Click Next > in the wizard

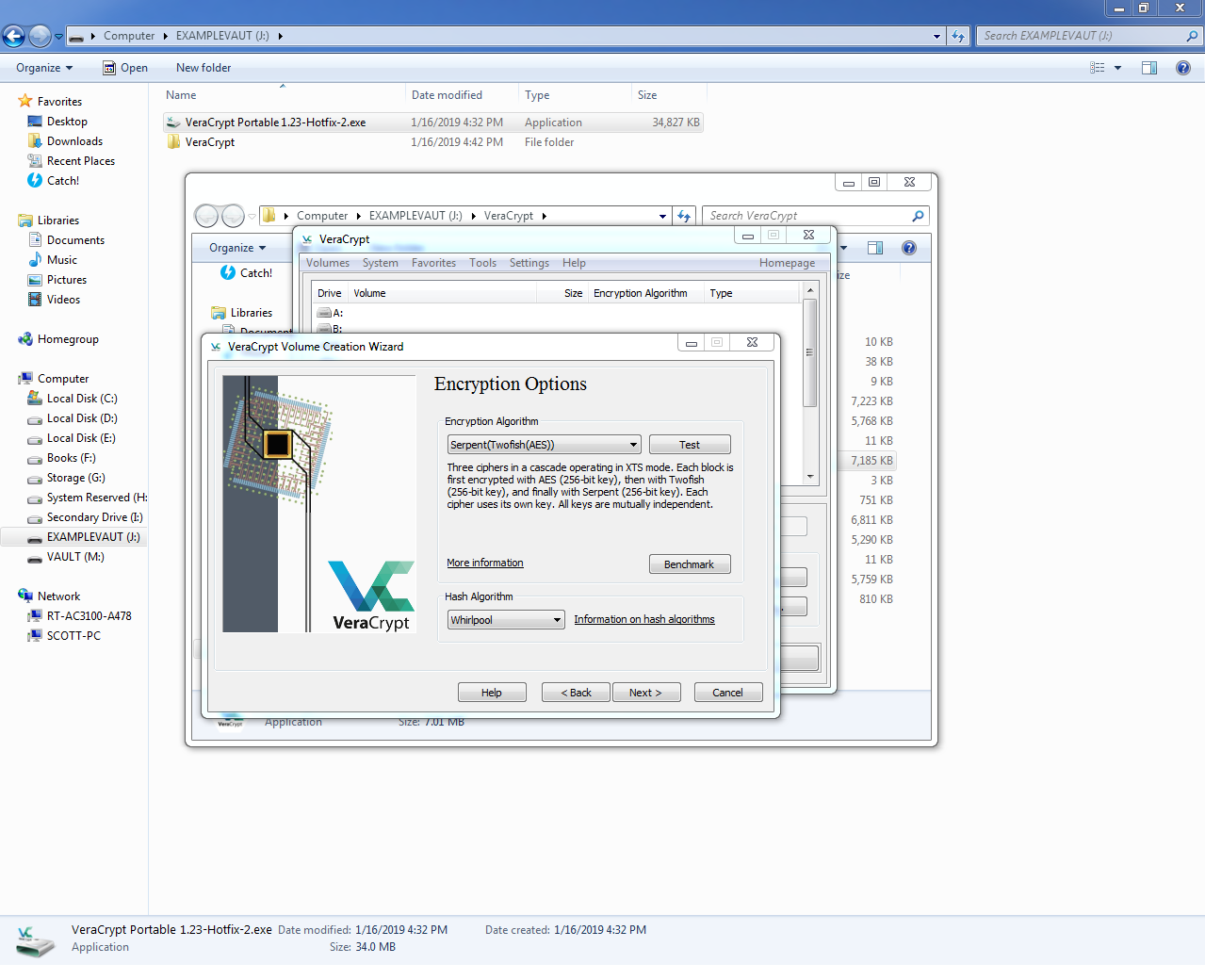point(645,693)
